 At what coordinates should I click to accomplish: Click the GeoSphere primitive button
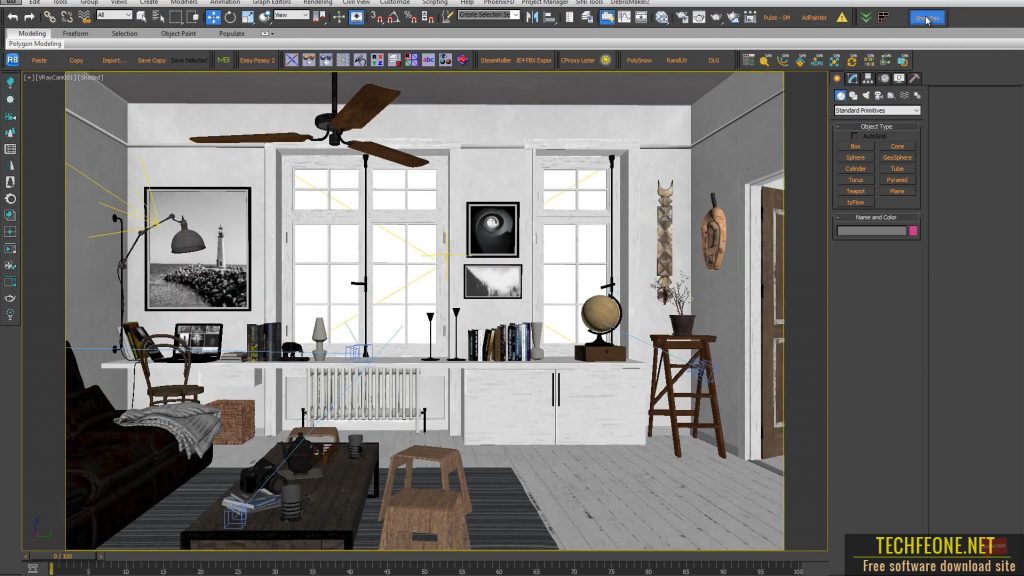pyautogui.click(x=897, y=157)
